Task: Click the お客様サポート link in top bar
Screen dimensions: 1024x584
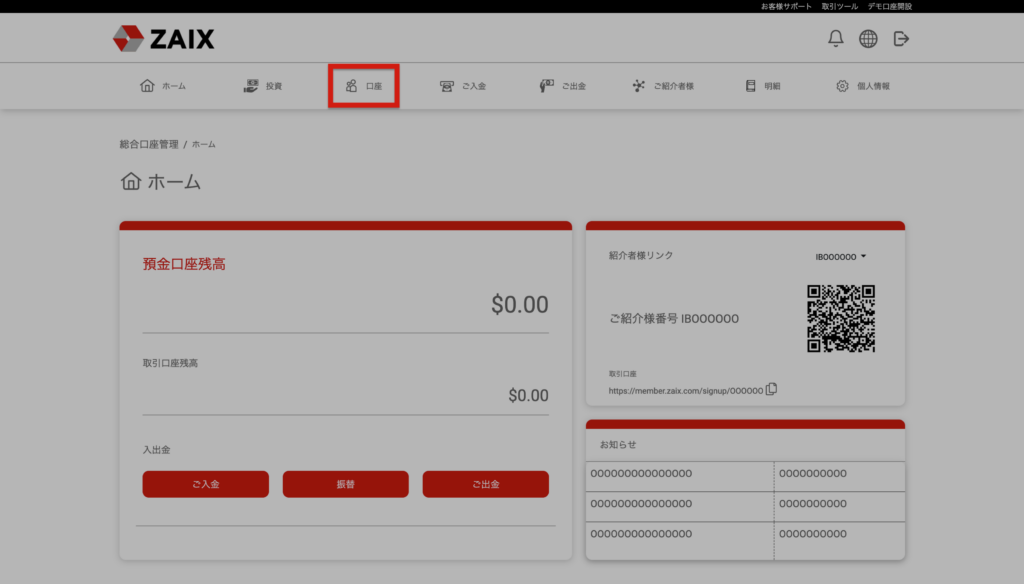Action: click(x=786, y=6)
